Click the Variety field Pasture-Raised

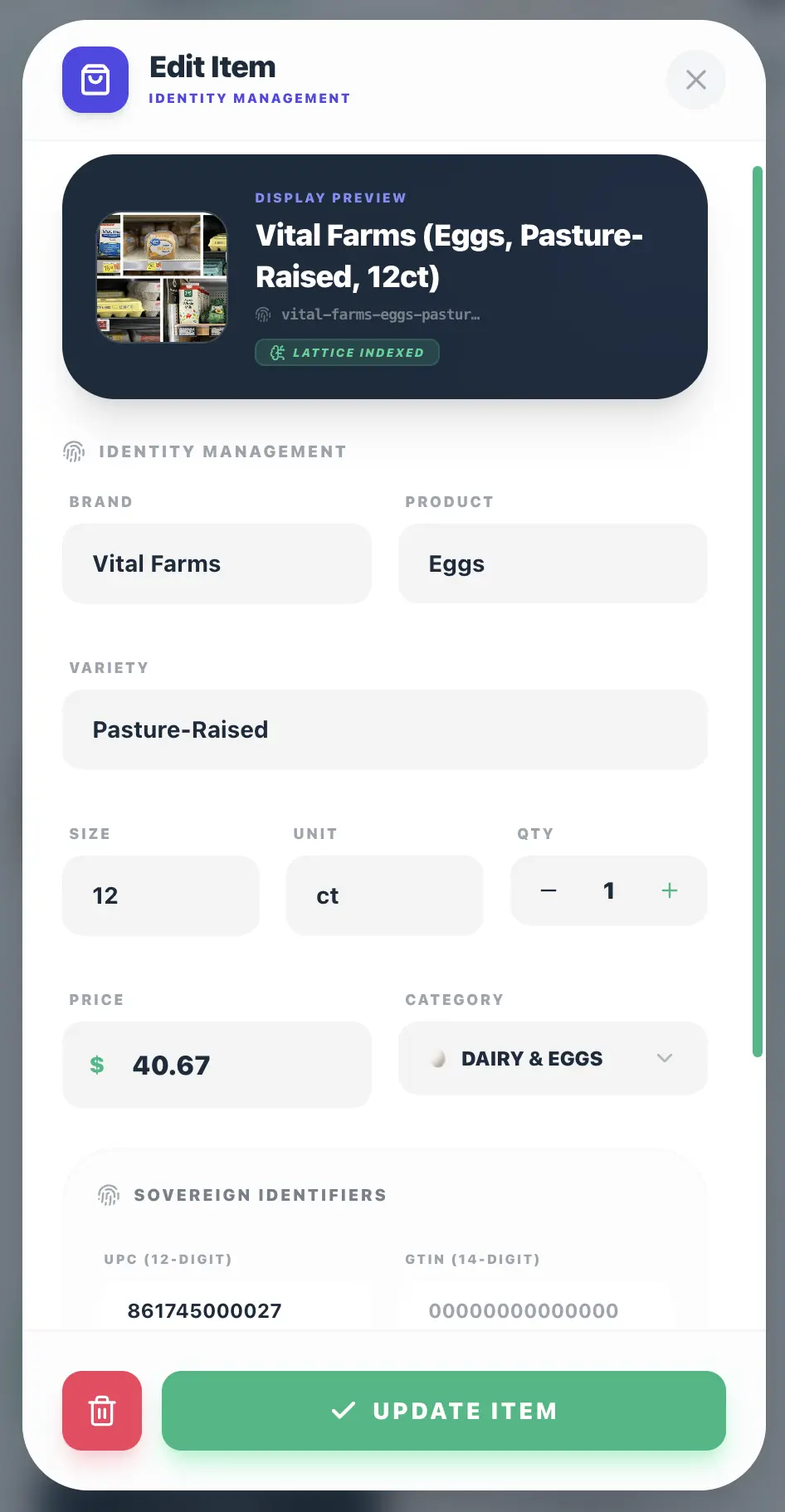pos(385,729)
